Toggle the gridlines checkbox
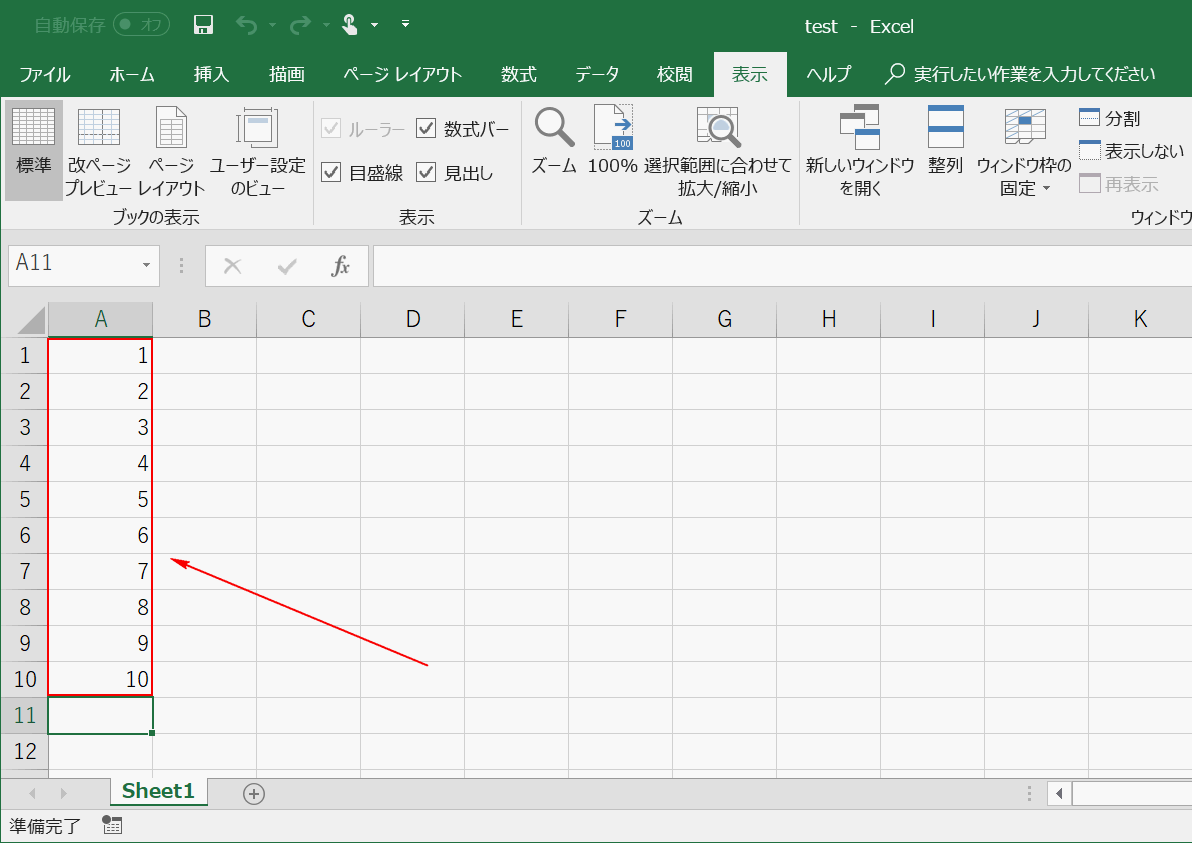 tap(331, 172)
